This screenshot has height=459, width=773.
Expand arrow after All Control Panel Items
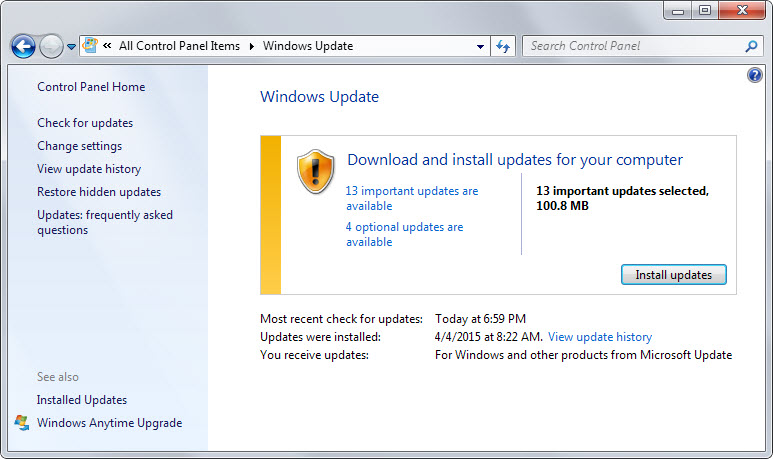251,46
